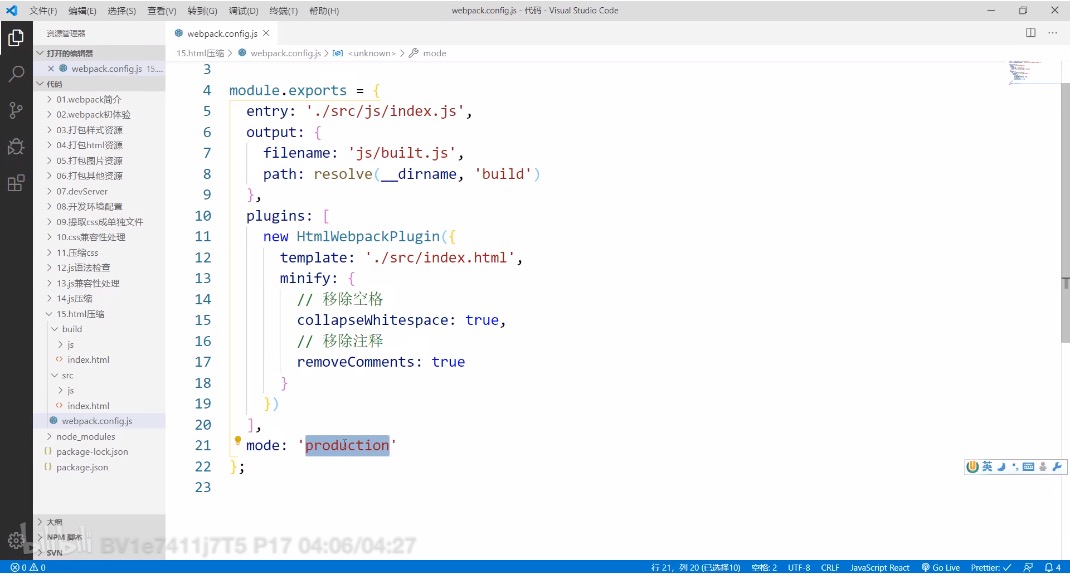Expand the 05.打包图片资源 folder

[99, 160]
